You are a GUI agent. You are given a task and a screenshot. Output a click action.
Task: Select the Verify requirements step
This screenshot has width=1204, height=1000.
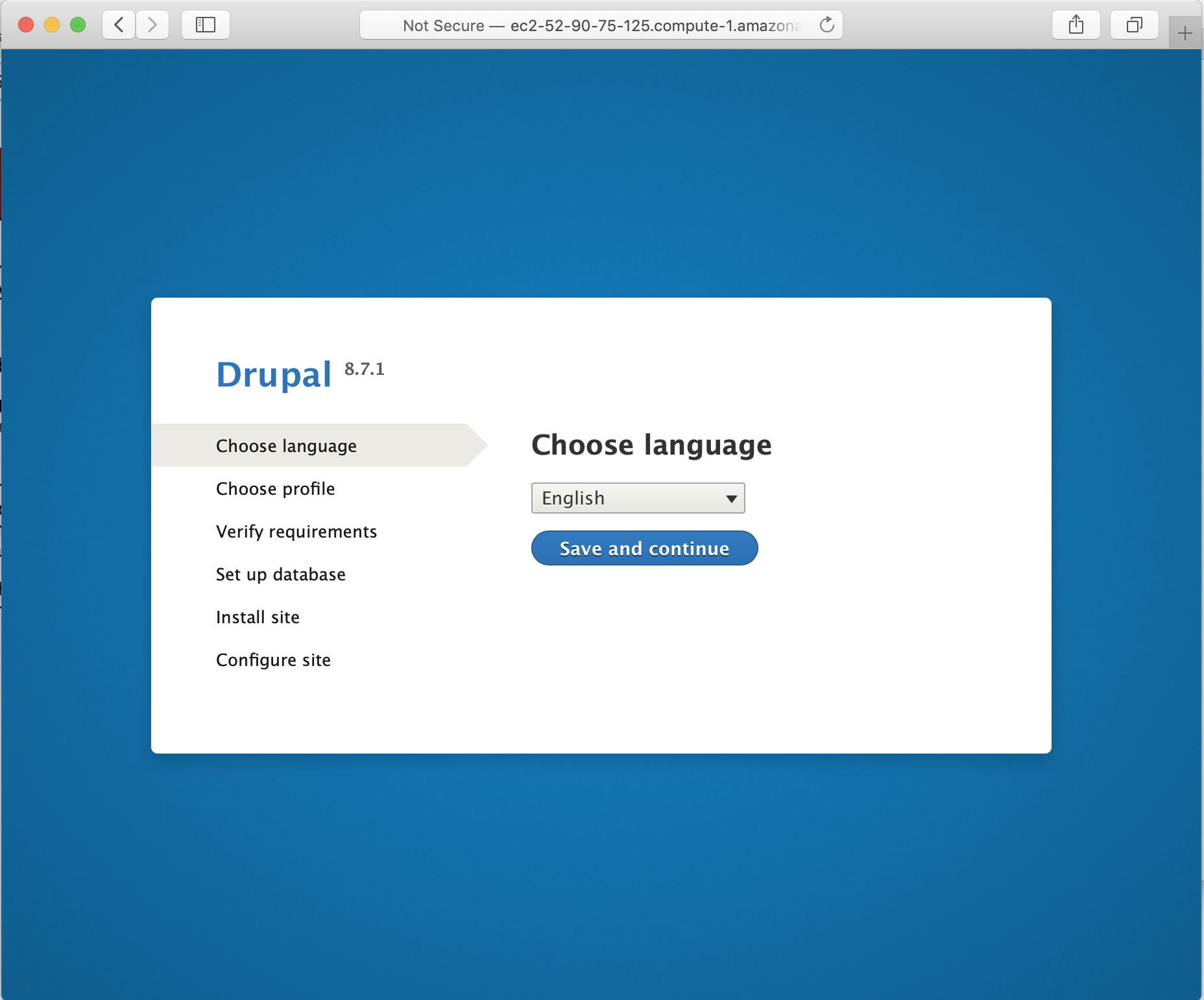pyautogui.click(x=296, y=531)
